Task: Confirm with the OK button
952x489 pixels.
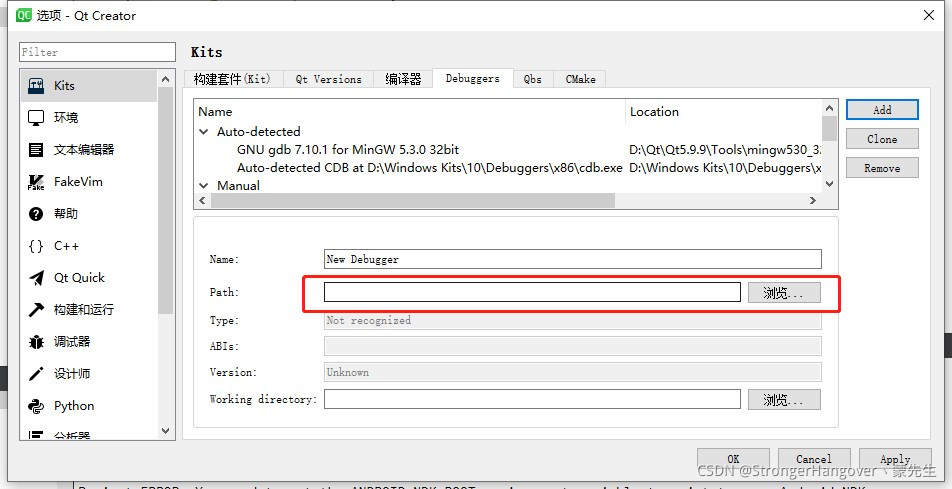Action: coord(733,459)
